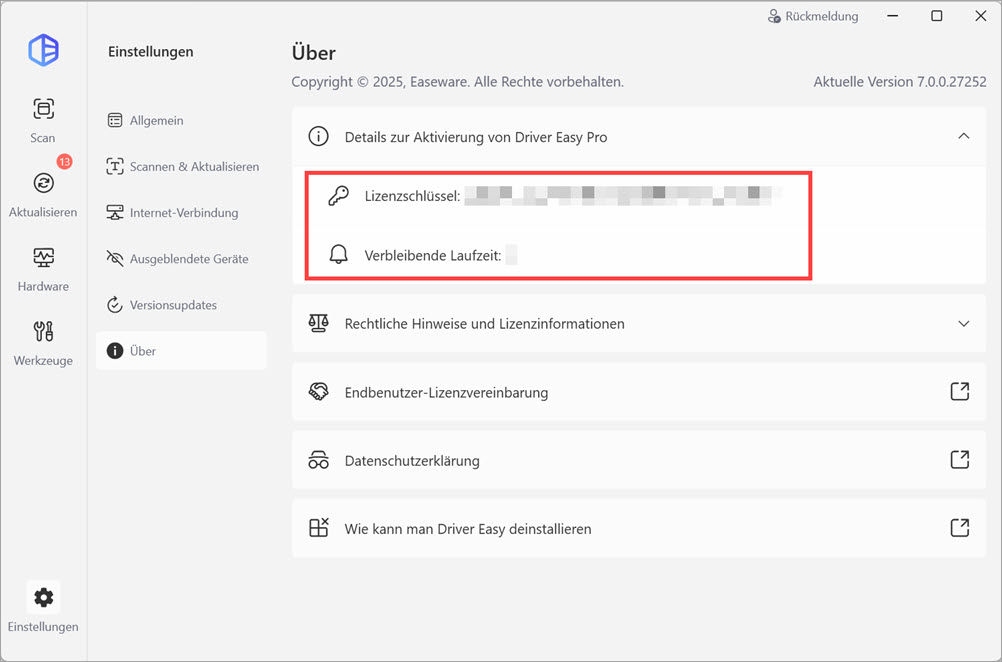Open Datenschutzerklärung link row
The width and height of the screenshot is (1002, 662).
click(x=639, y=460)
